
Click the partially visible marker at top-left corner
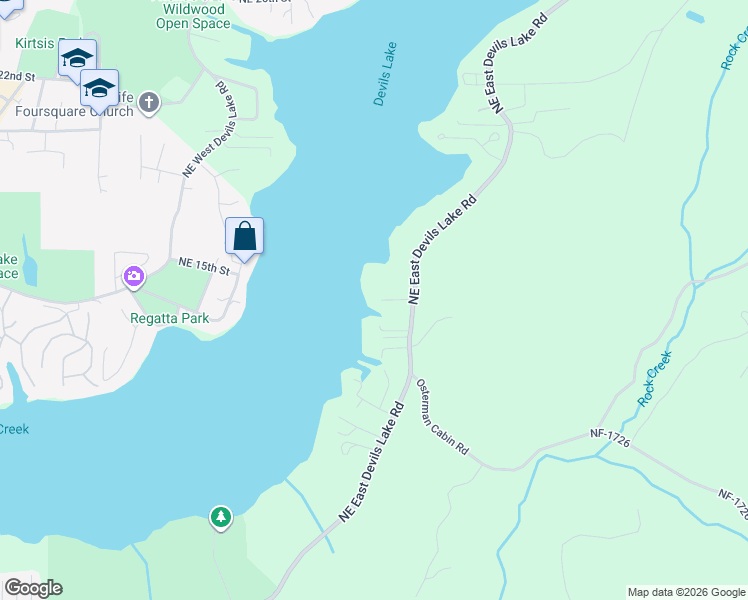click(x=10, y=9)
